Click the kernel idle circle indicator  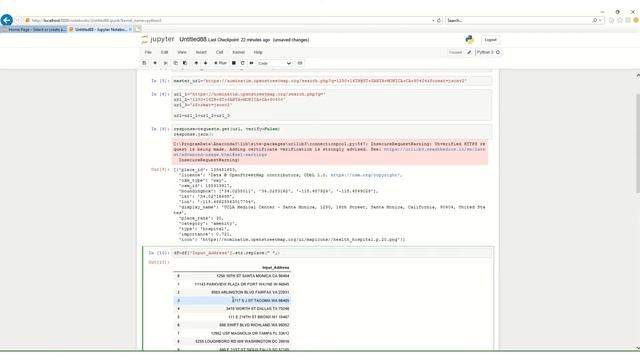point(498,52)
